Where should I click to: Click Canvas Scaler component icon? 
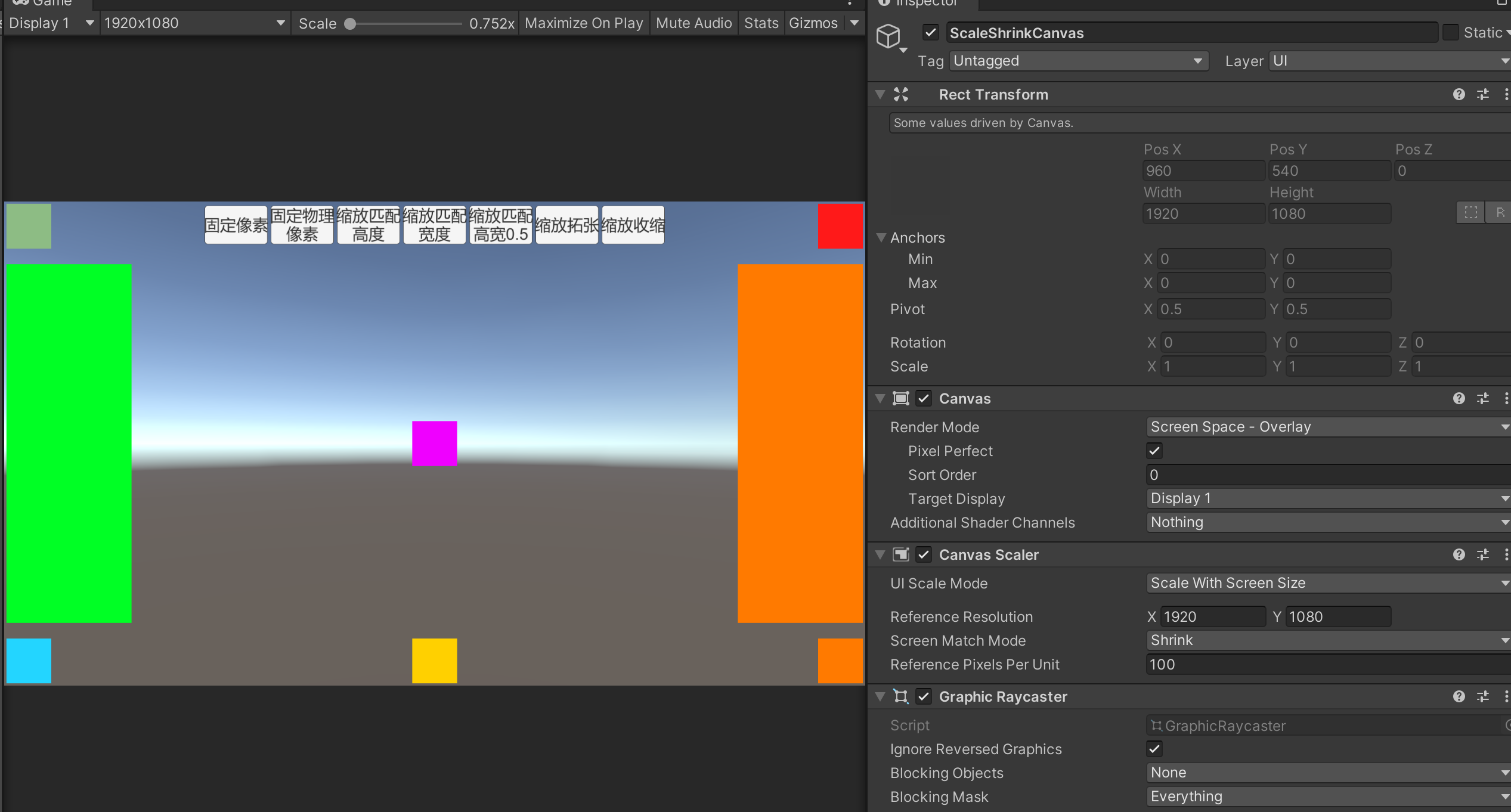(x=901, y=554)
